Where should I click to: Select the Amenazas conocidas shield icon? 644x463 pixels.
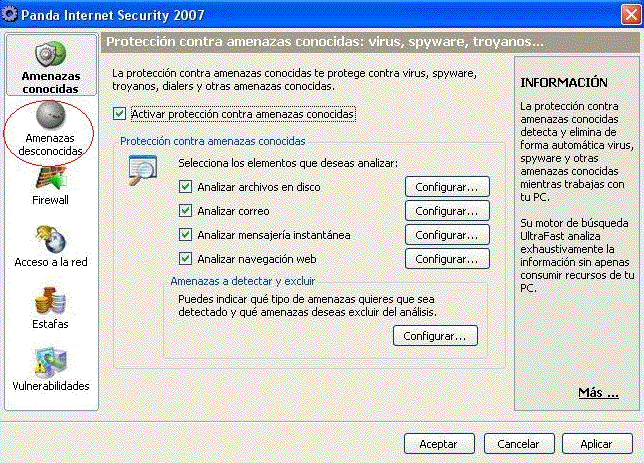[x=51, y=56]
